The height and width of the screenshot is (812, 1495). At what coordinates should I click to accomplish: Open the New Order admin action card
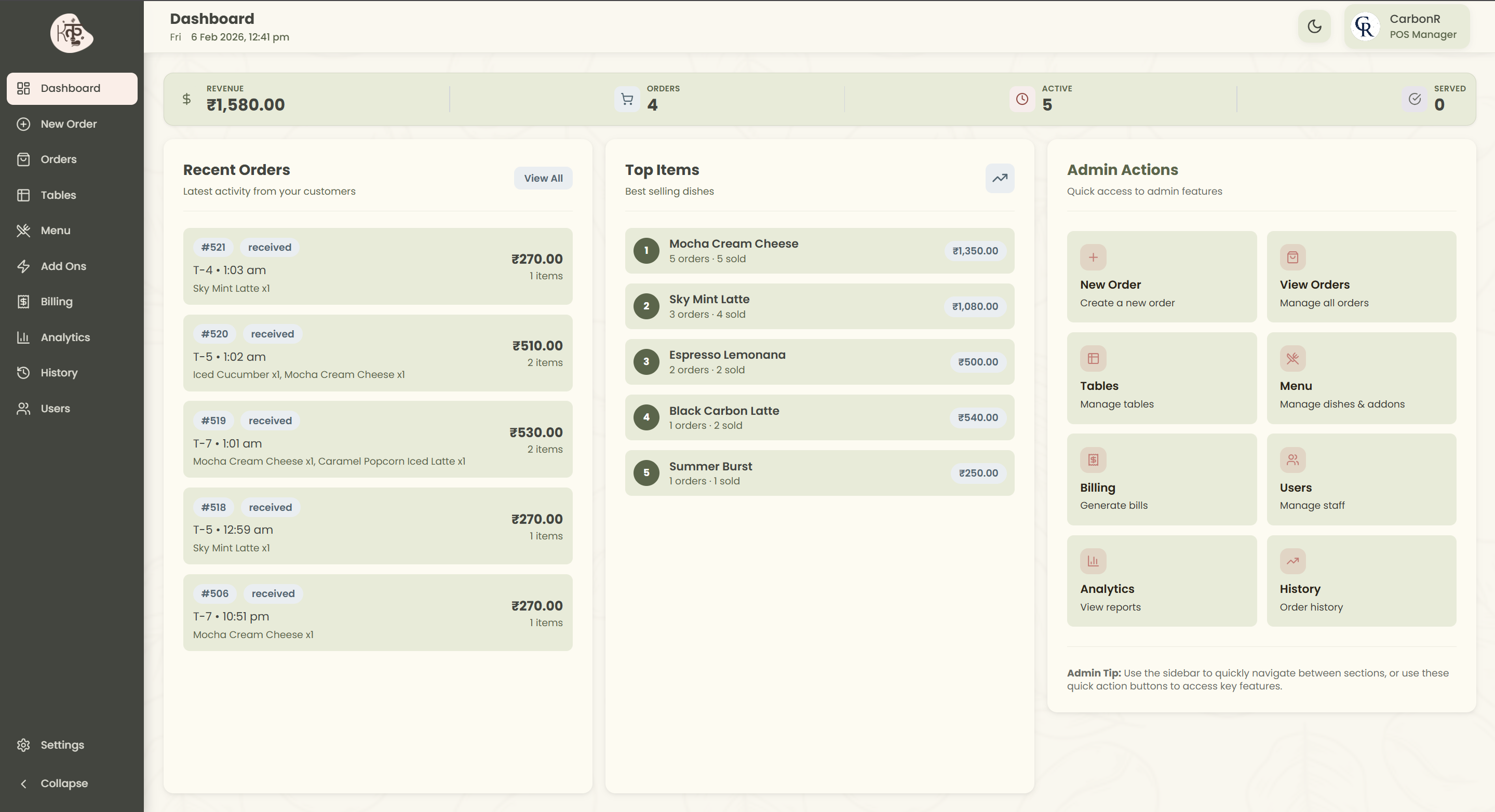tap(1161, 277)
